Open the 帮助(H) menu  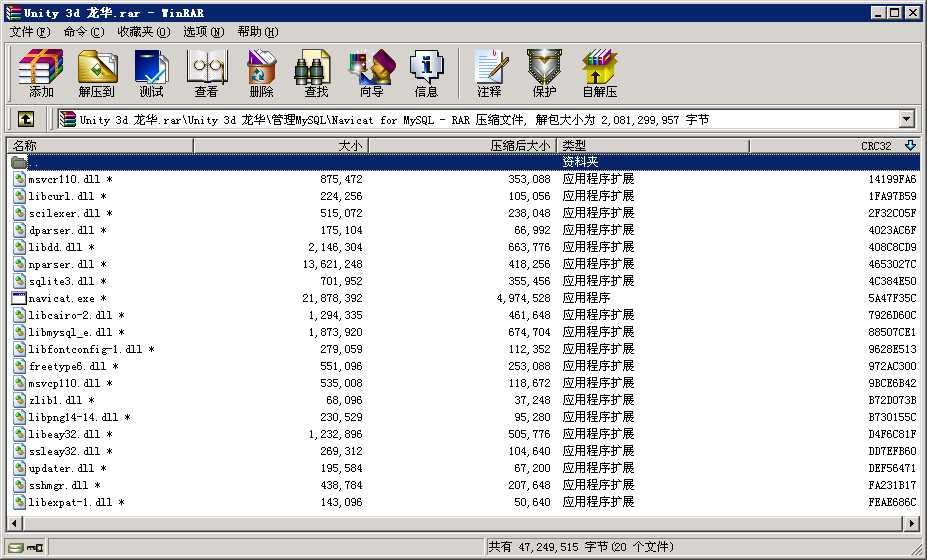click(x=258, y=31)
